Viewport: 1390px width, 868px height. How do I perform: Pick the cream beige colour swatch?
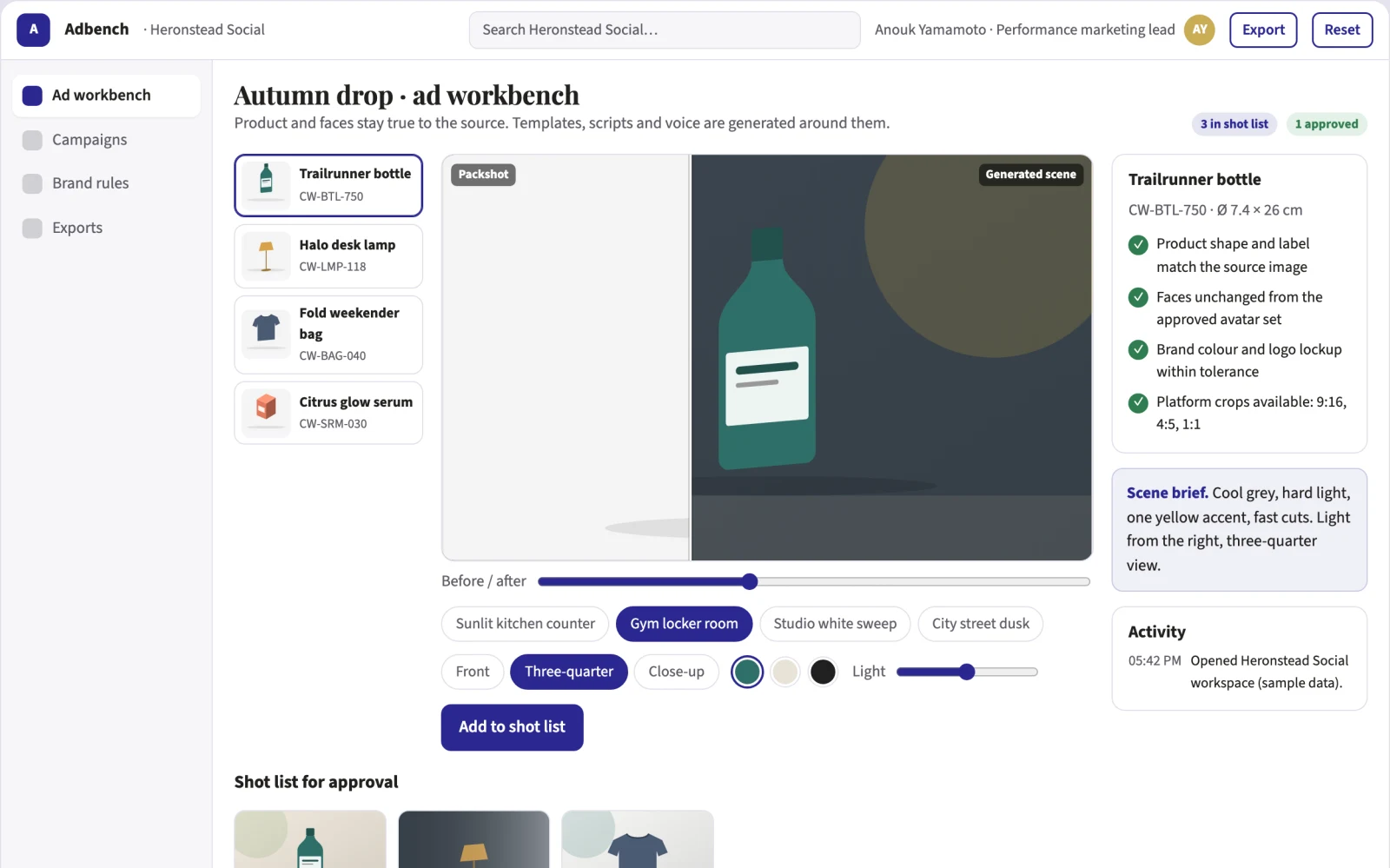pyautogui.click(x=785, y=672)
